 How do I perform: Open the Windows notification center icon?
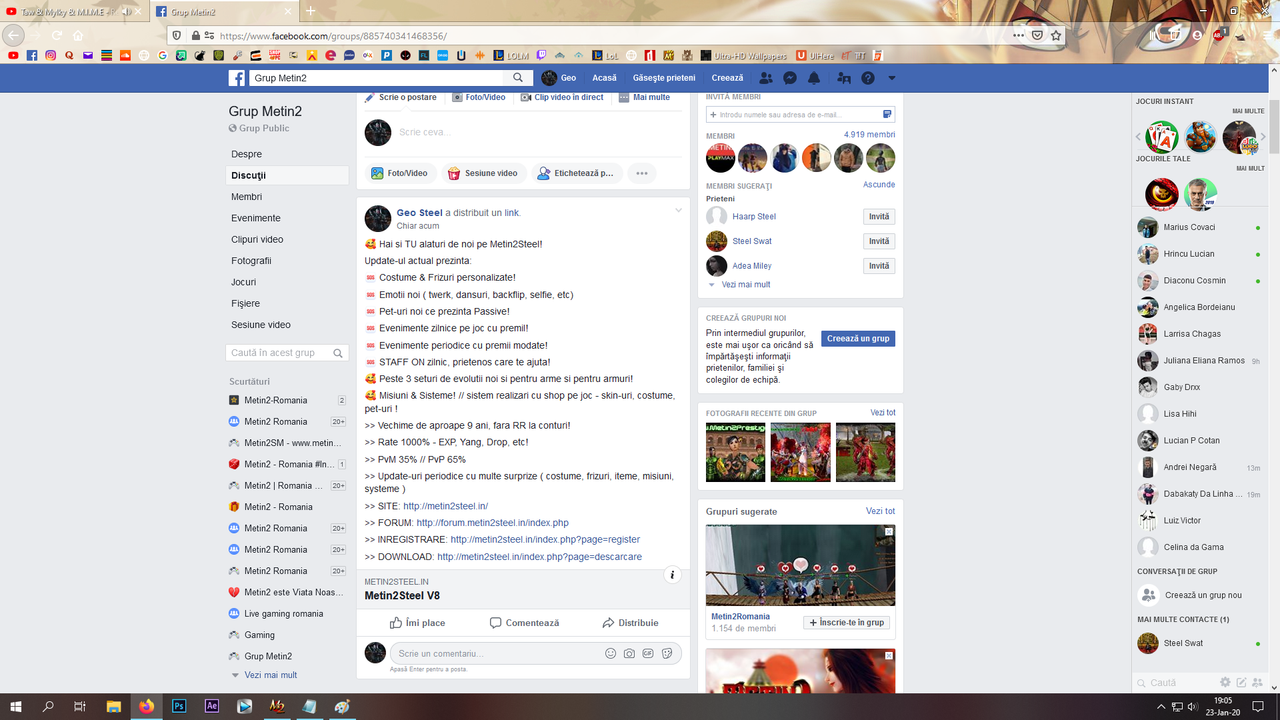(x=1258, y=706)
